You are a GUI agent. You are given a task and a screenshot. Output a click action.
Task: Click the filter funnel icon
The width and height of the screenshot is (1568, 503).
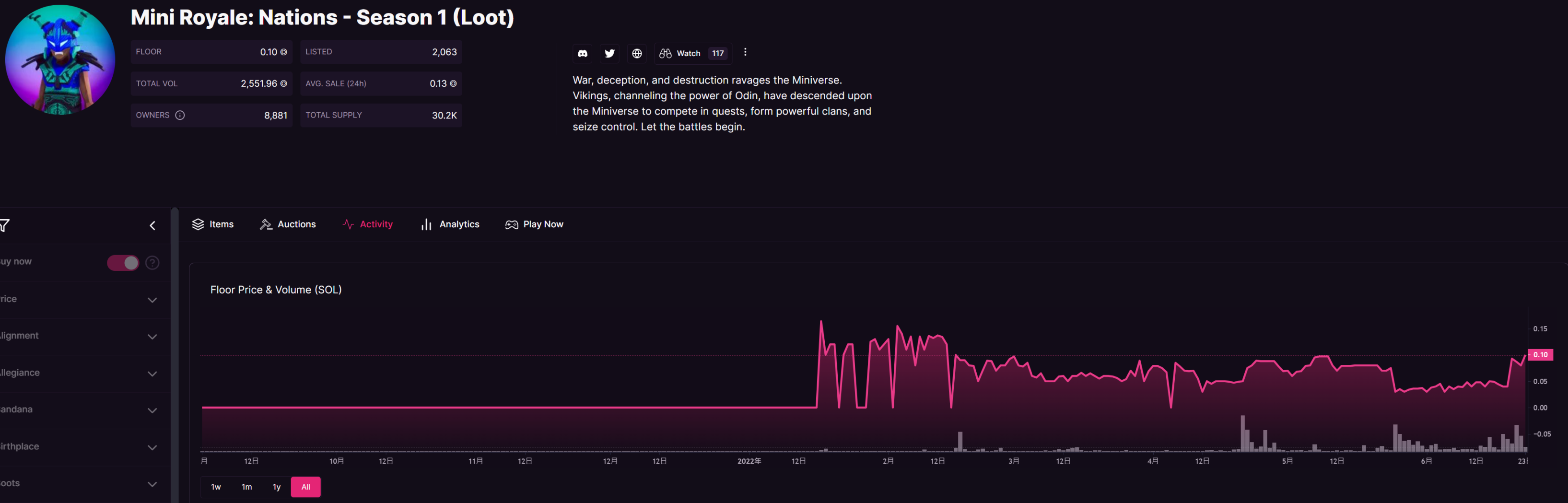click(4, 225)
